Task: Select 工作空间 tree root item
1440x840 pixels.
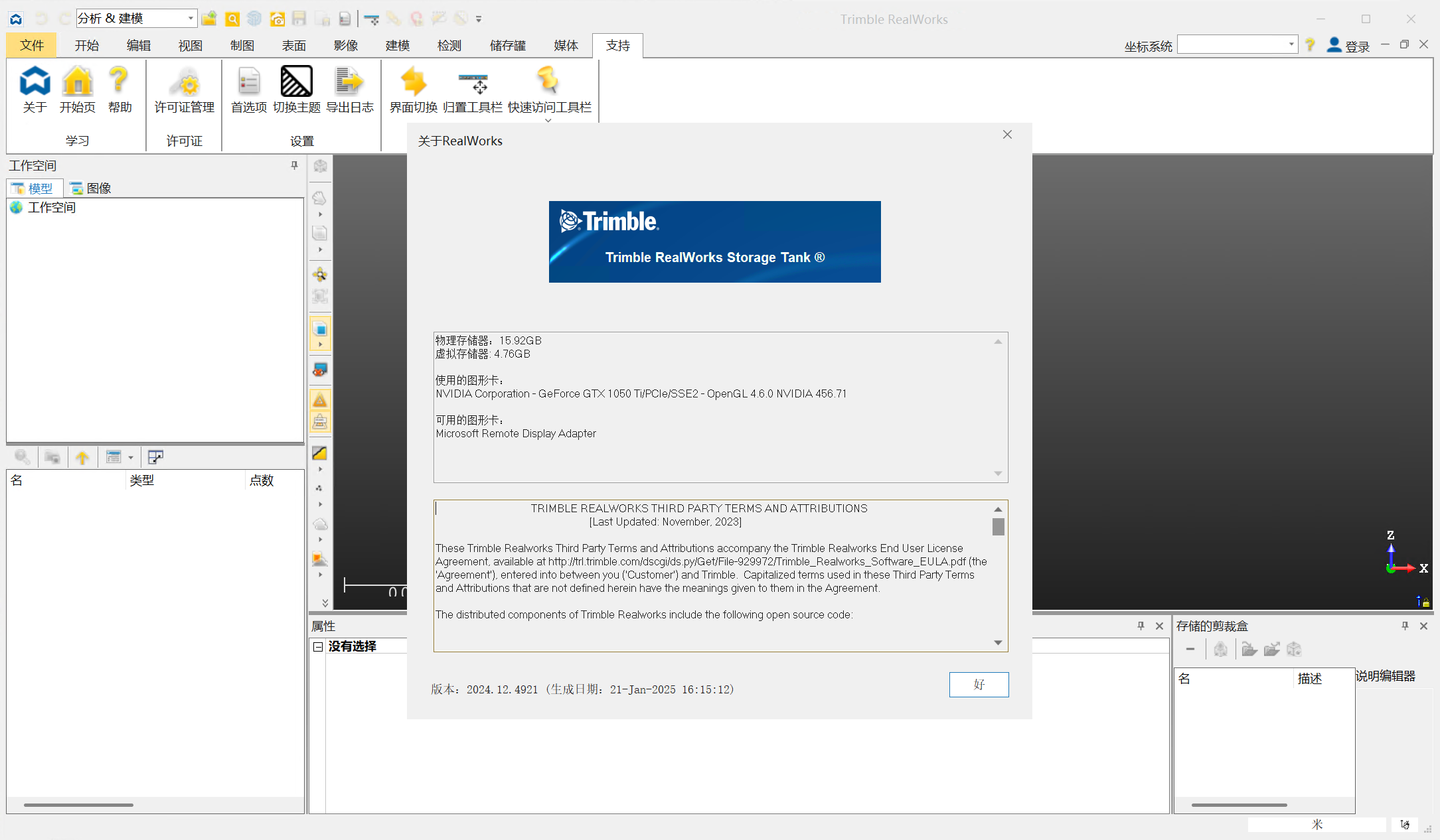Action: point(52,208)
